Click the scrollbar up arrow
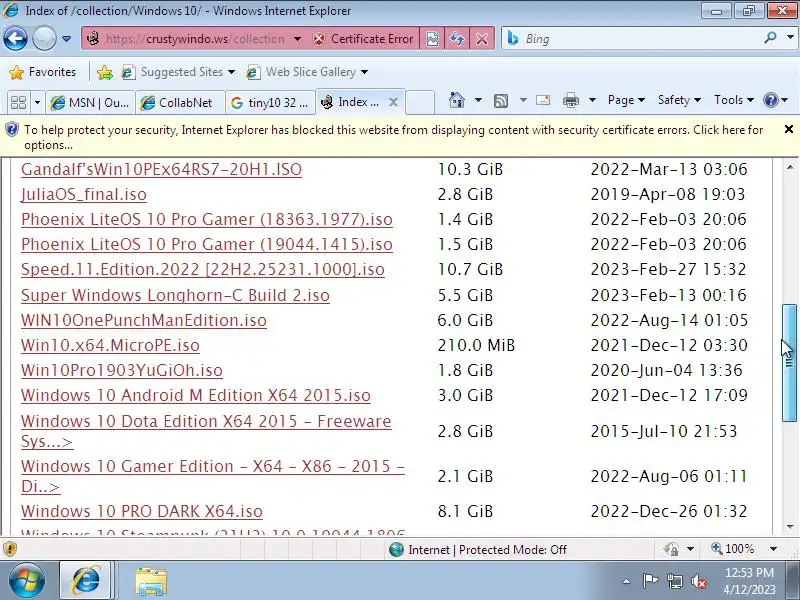The width and height of the screenshot is (800, 600). point(790,167)
